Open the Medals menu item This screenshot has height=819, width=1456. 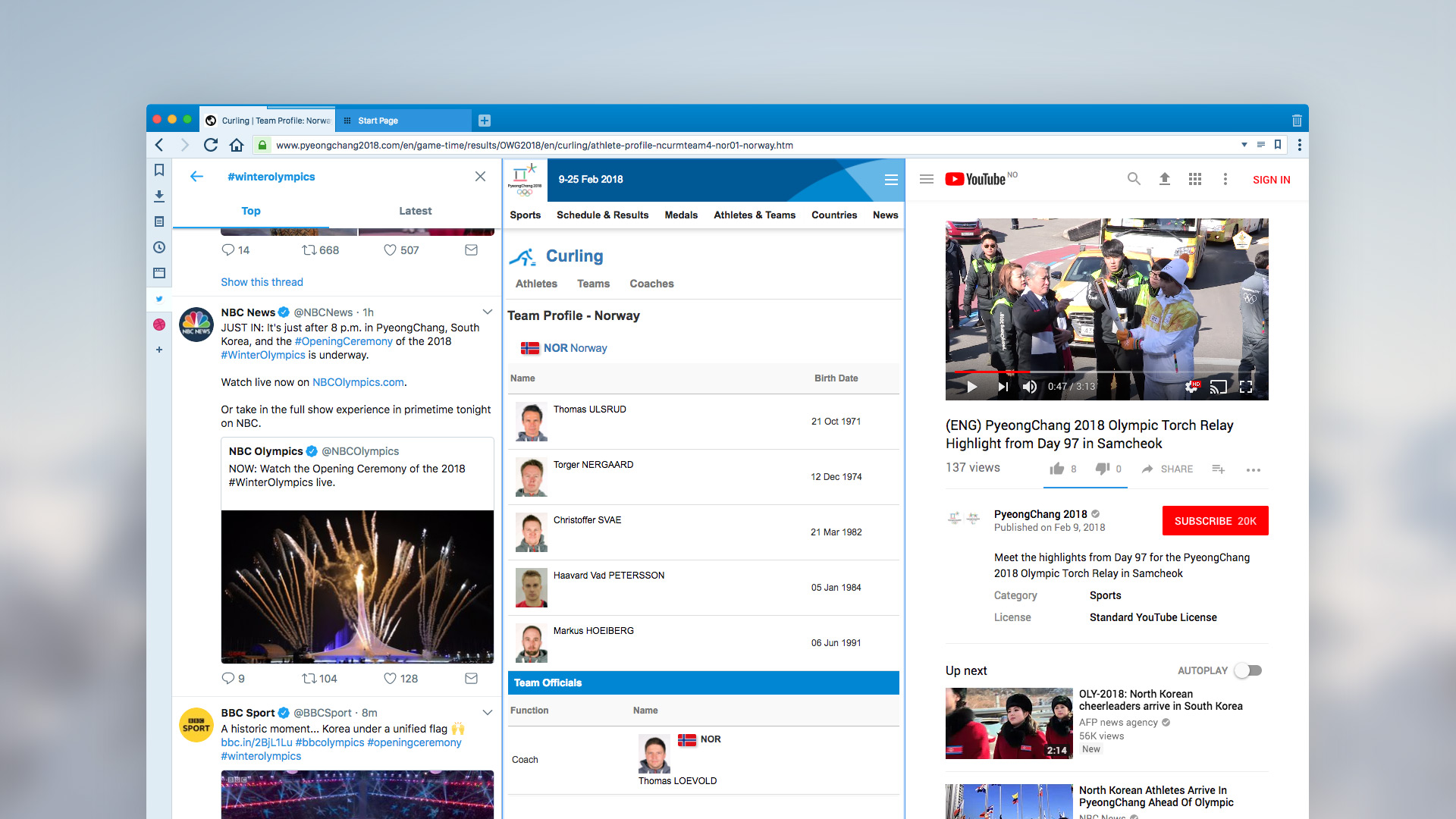[x=681, y=215]
